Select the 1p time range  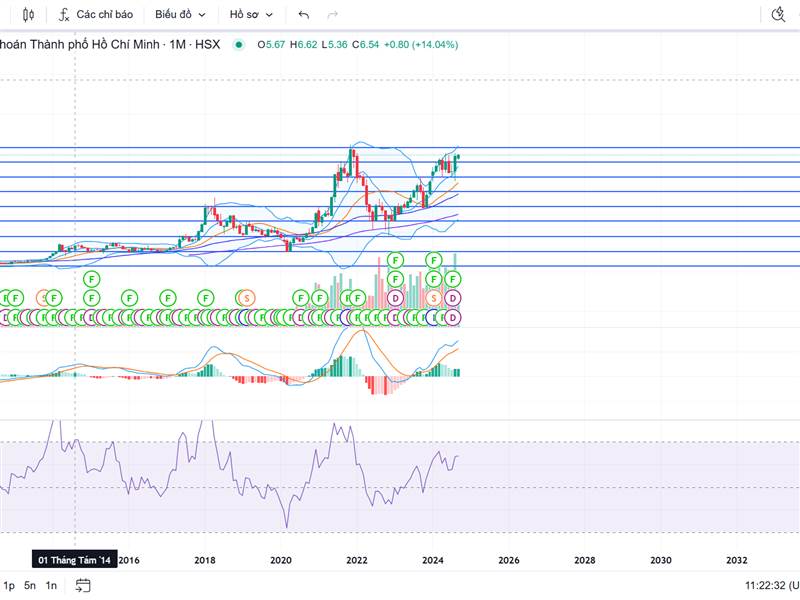point(9,585)
